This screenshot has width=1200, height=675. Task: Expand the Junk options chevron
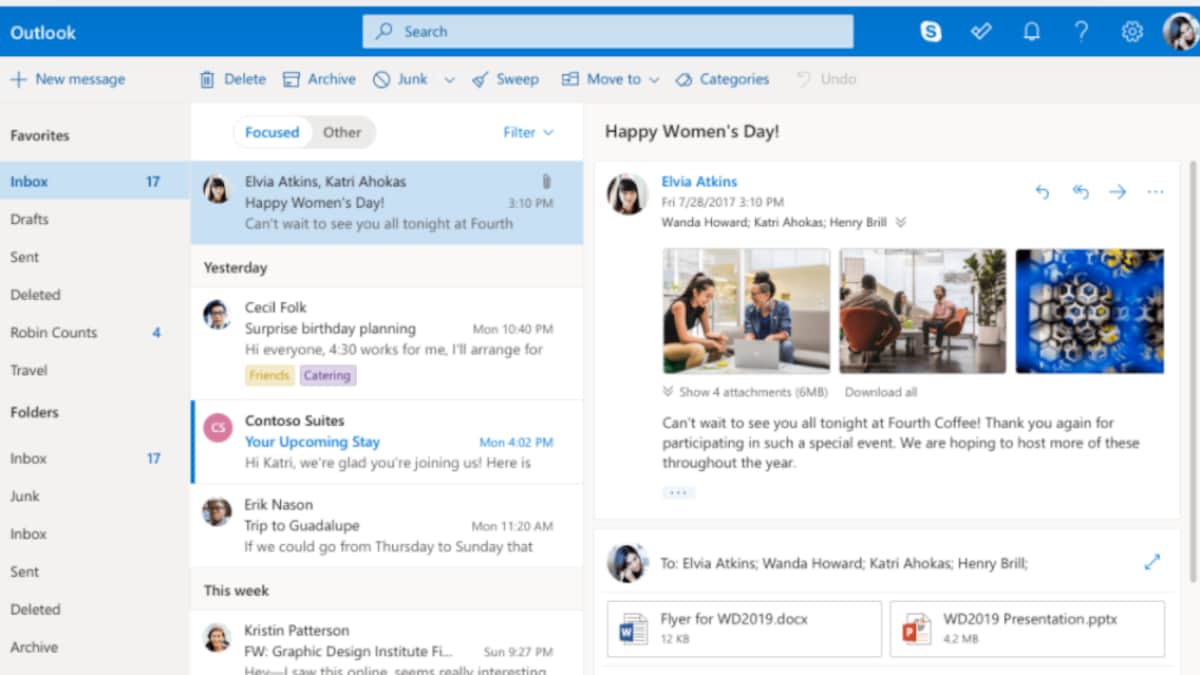(447, 78)
